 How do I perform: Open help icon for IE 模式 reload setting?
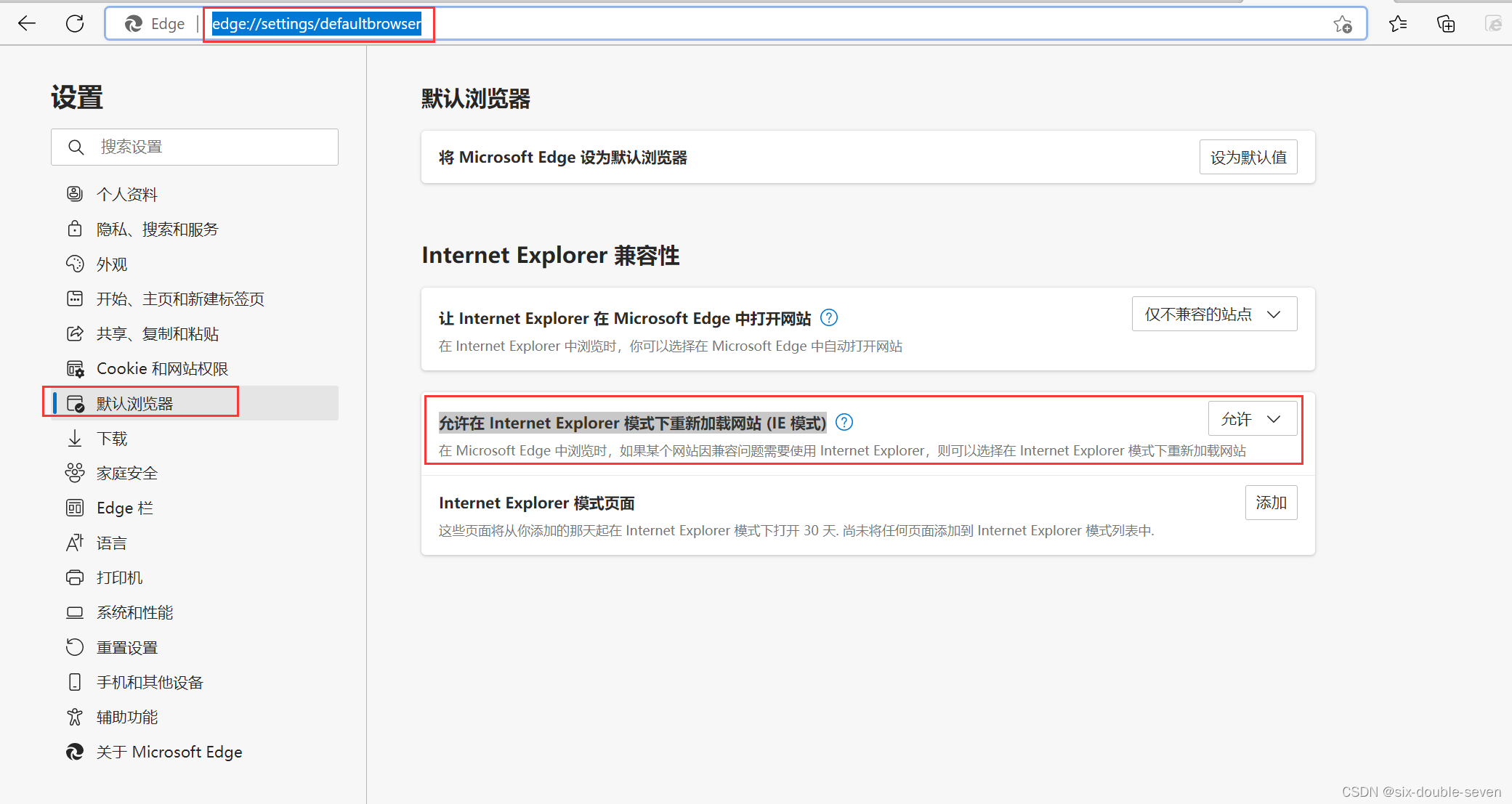click(x=844, y=422)
